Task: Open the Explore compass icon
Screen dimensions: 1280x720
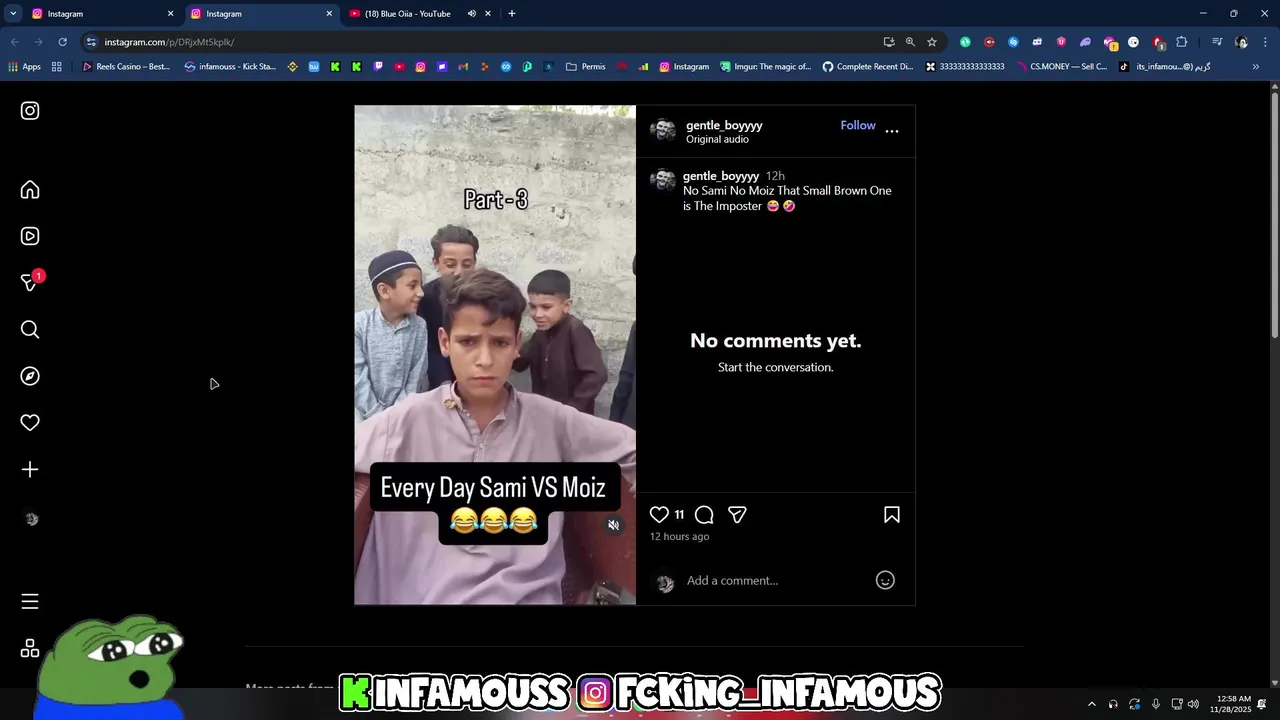Action: [30, 376]
